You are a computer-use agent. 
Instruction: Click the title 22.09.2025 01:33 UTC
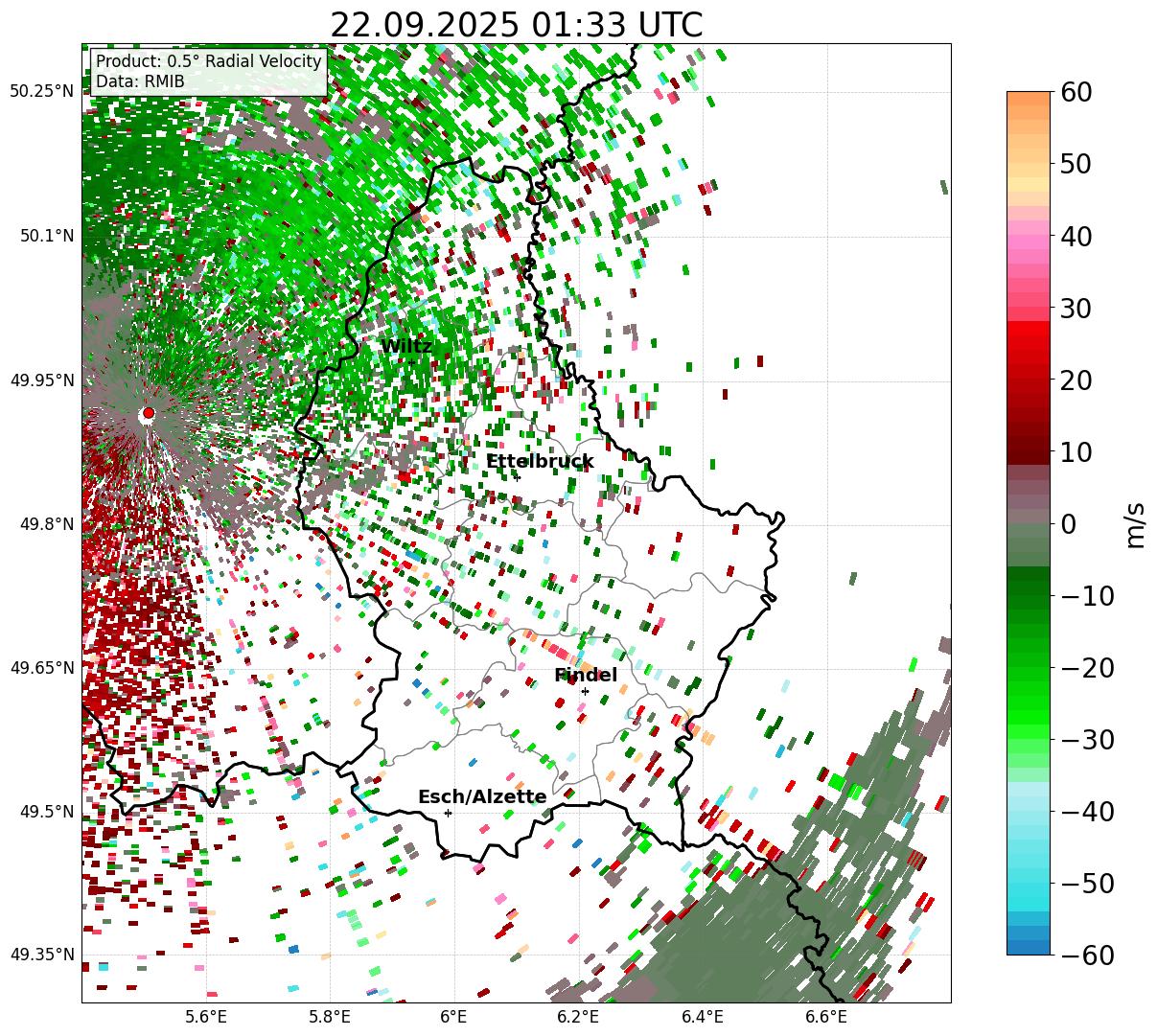516,24
